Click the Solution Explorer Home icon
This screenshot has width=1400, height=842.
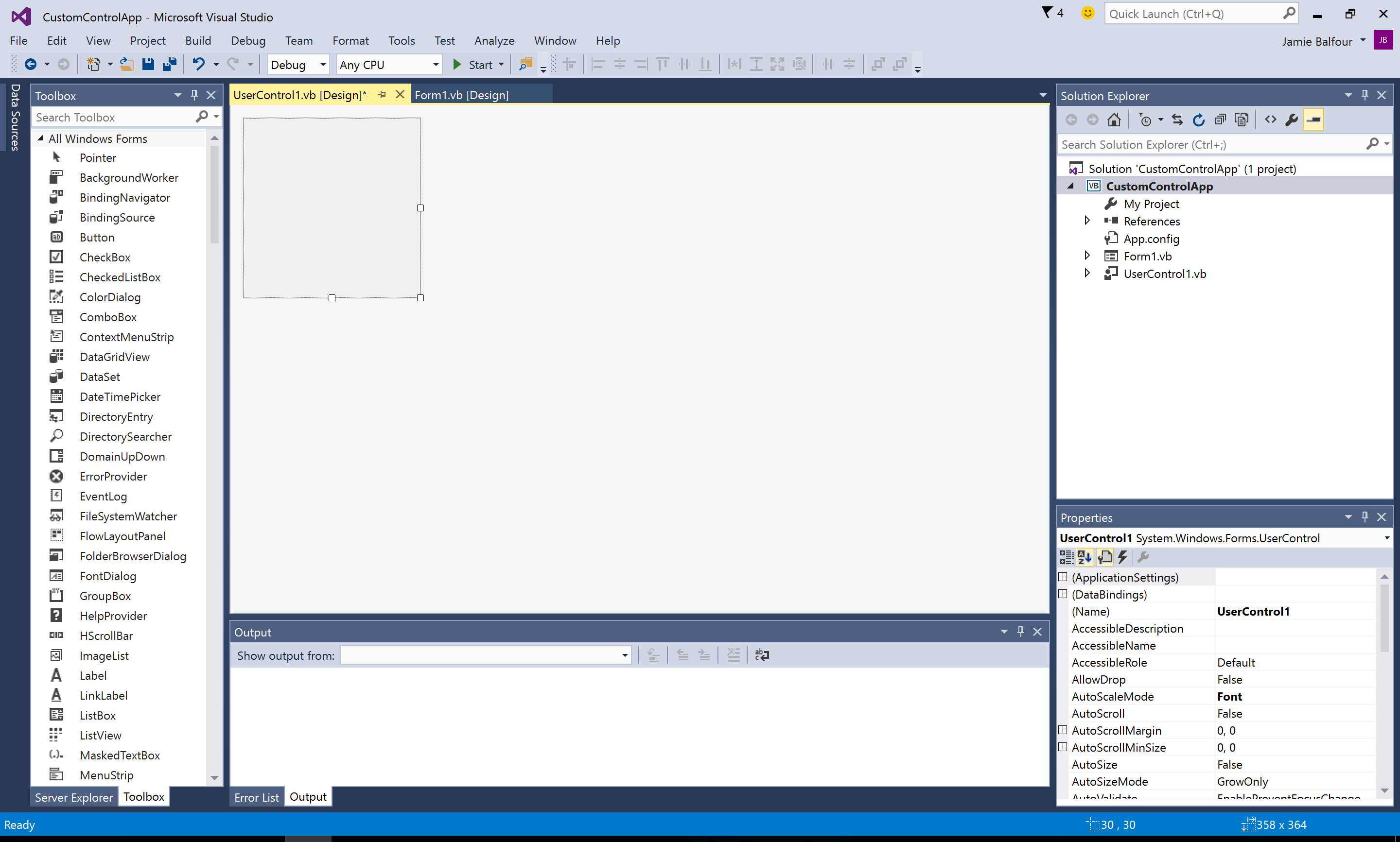(x=1113, y=120)
